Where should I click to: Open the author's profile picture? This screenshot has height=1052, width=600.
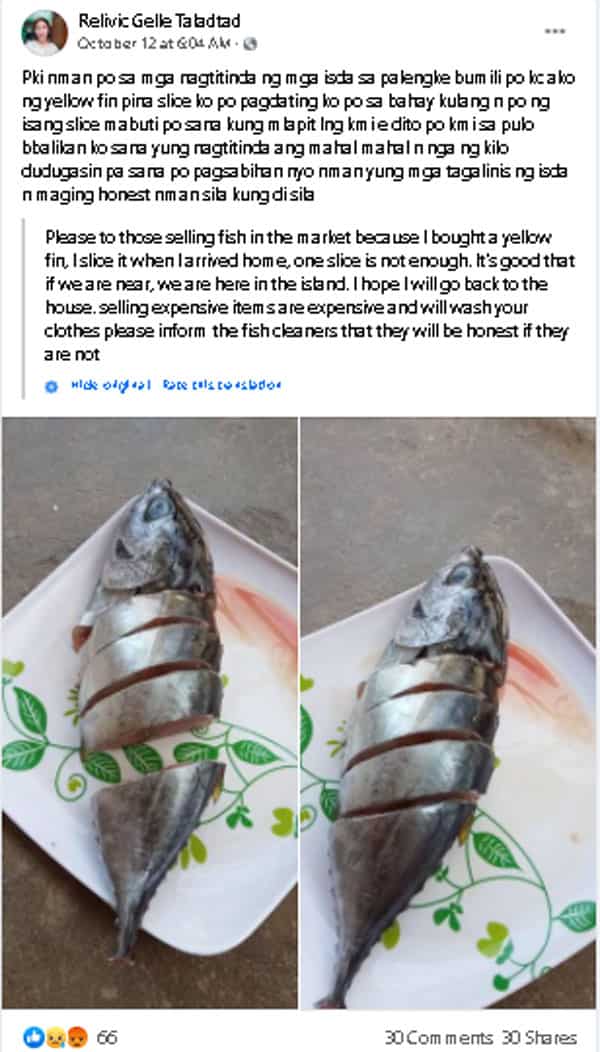pyautogui.click(x=44, y=32)
